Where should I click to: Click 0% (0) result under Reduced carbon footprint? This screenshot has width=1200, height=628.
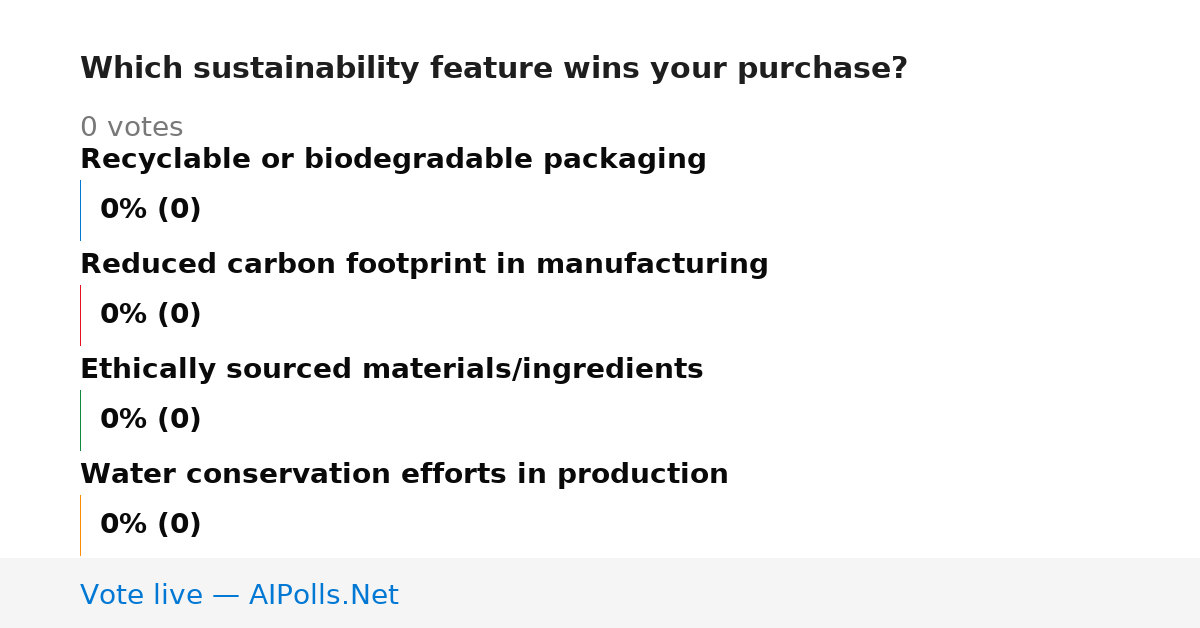pyautogui.click(x=150, y=315)
